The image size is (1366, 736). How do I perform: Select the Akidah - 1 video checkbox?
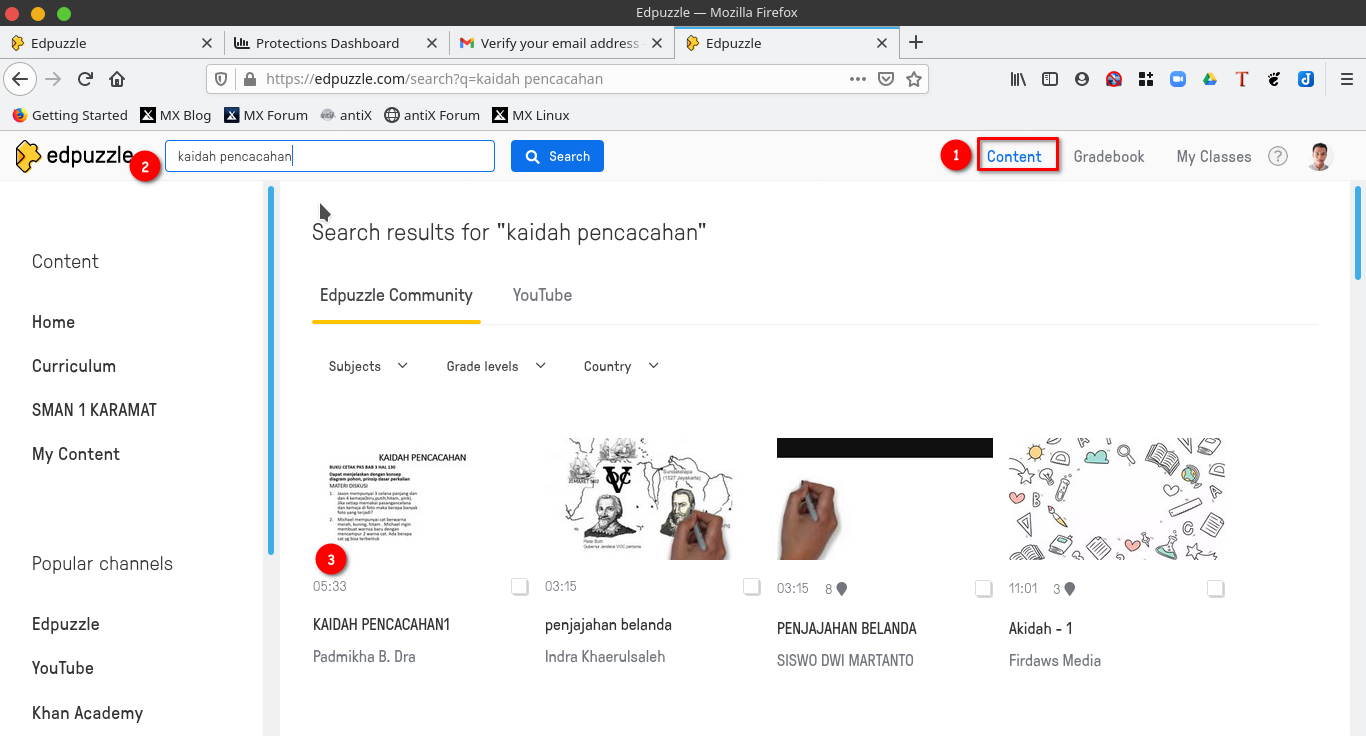pyautogui.click(x=1216, y=588)
